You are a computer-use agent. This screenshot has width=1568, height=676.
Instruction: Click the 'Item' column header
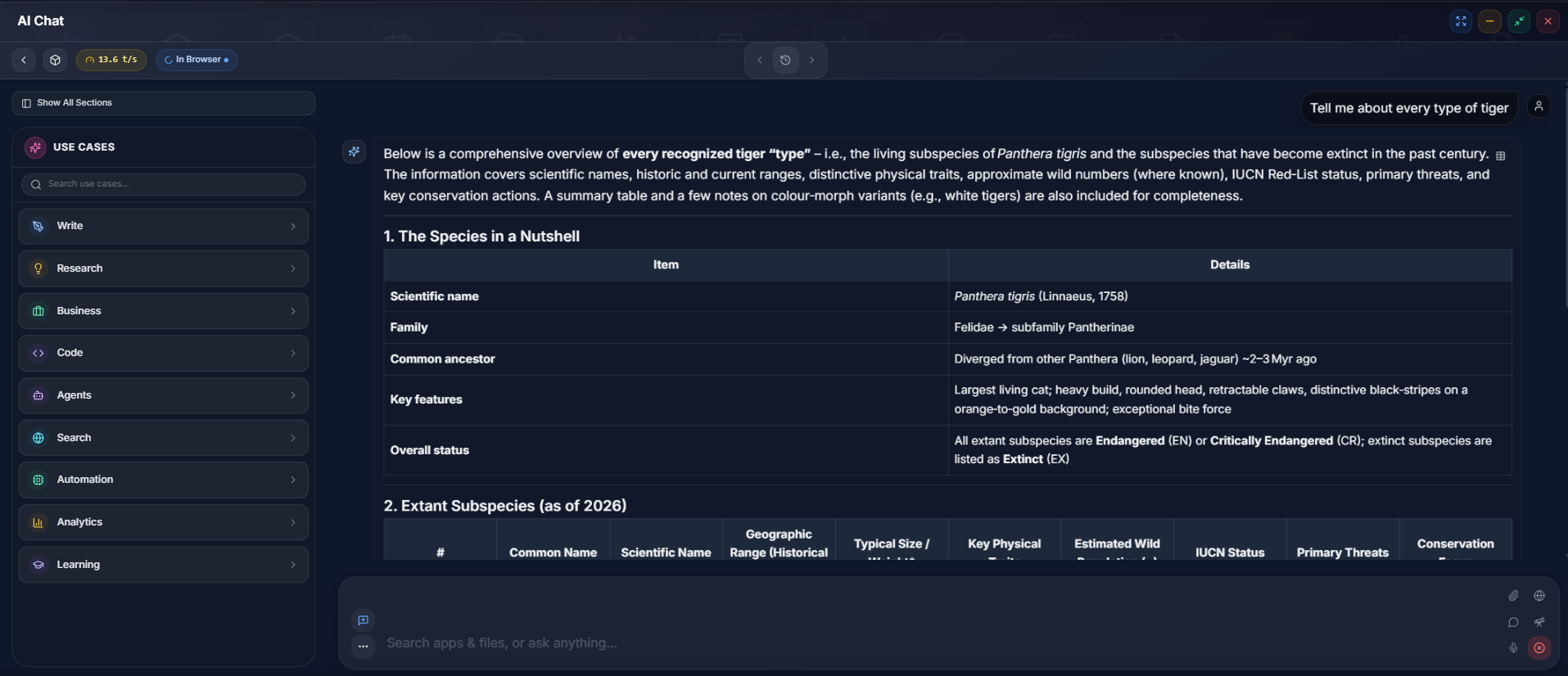pos(666,265)
